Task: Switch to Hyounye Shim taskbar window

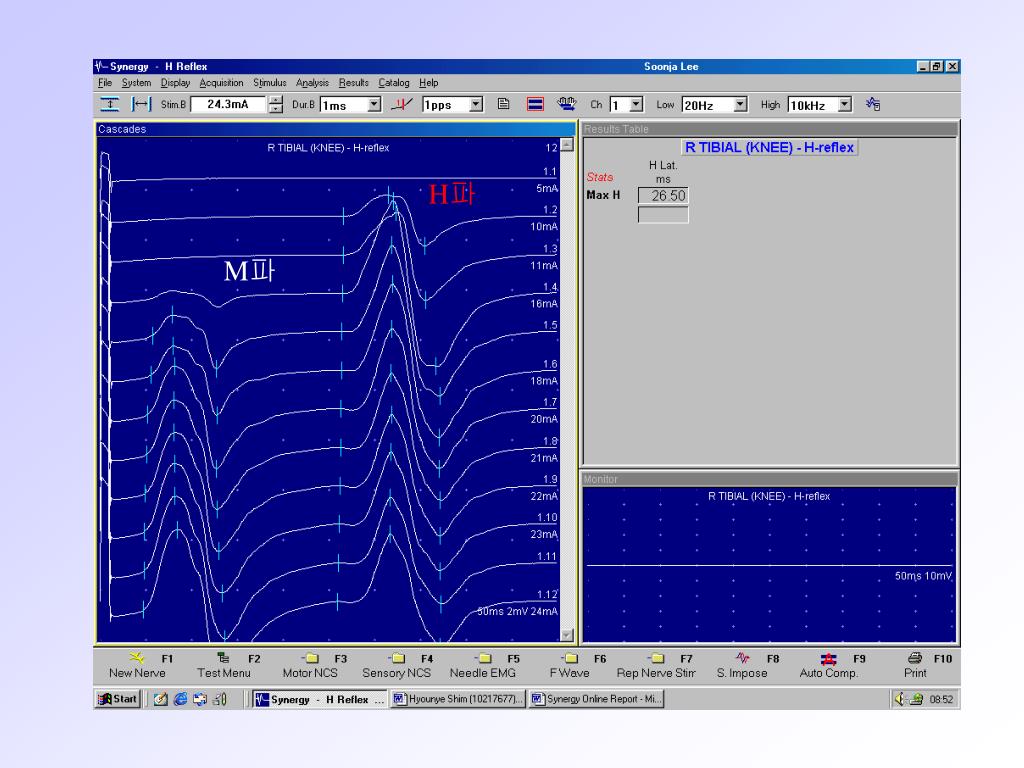Action: pos(457,699)
